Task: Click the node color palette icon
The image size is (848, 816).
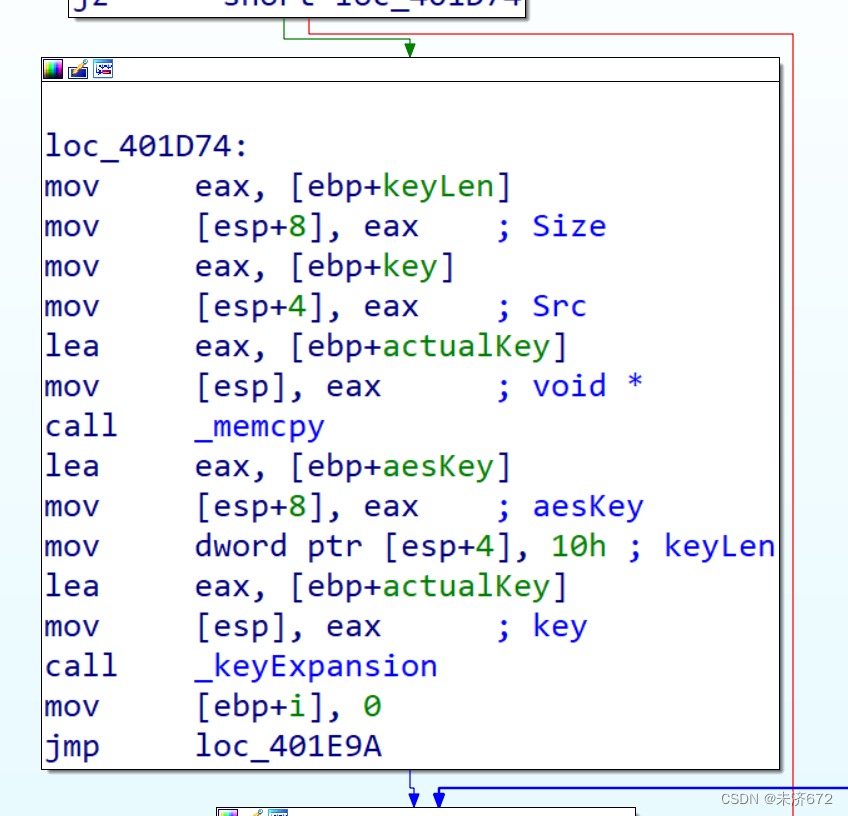Action: click(x=53, y=69)
